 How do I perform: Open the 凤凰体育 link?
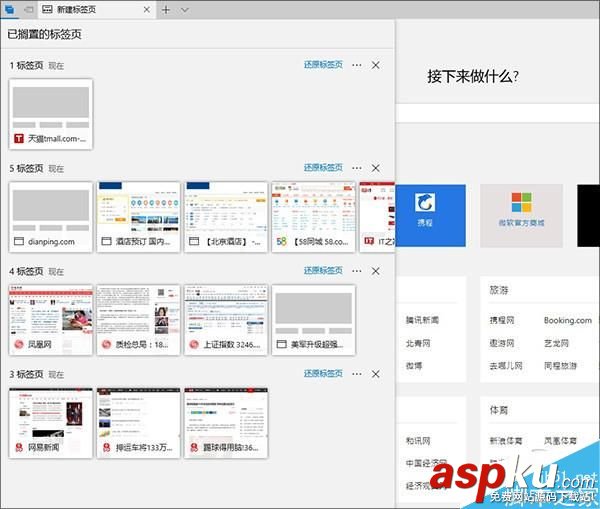[x=560, y=441]
